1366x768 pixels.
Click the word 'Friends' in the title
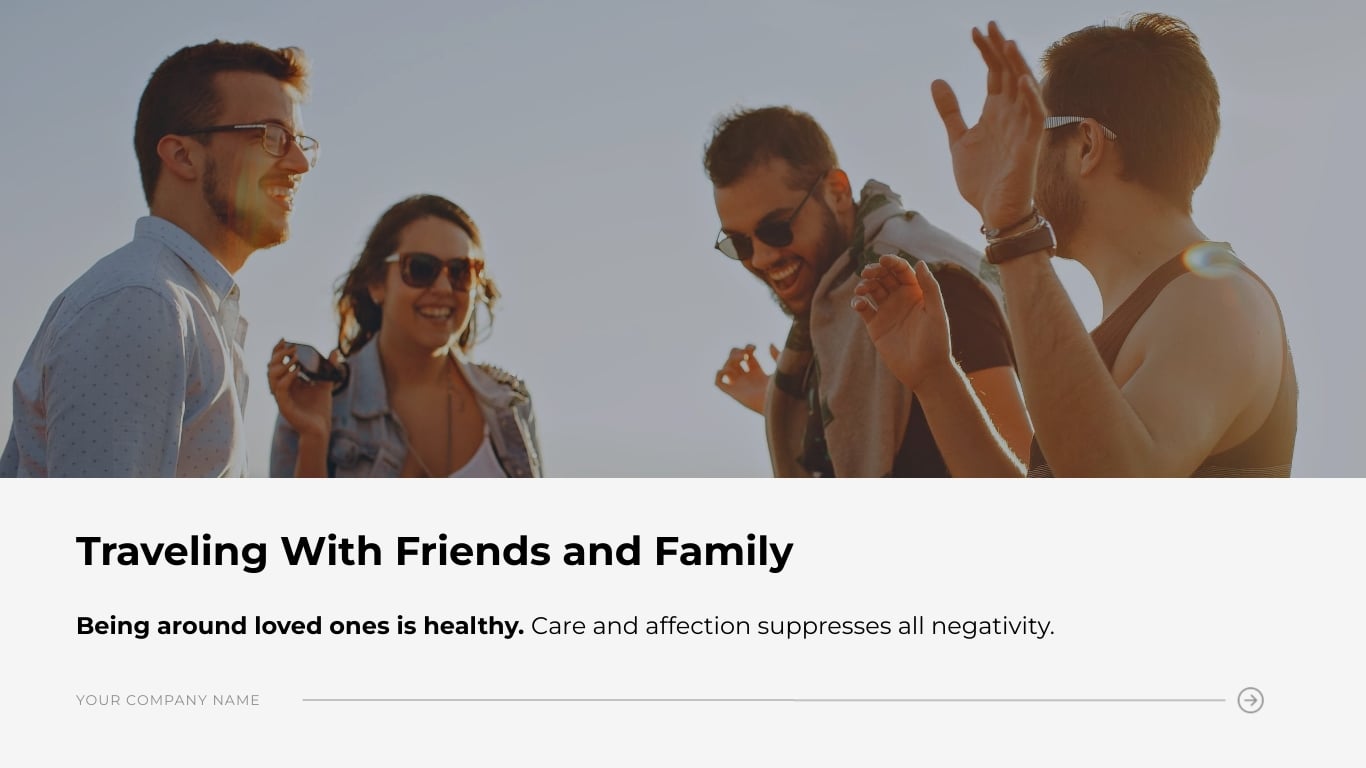(x=473, y=551)
